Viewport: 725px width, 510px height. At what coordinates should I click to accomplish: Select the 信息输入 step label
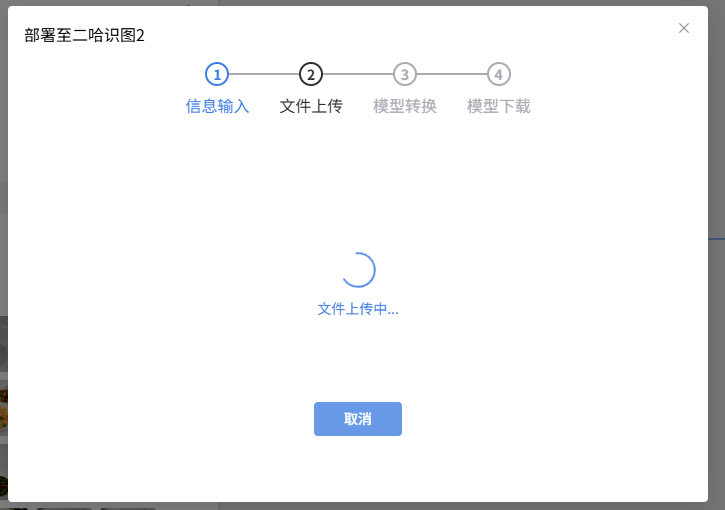217,106
